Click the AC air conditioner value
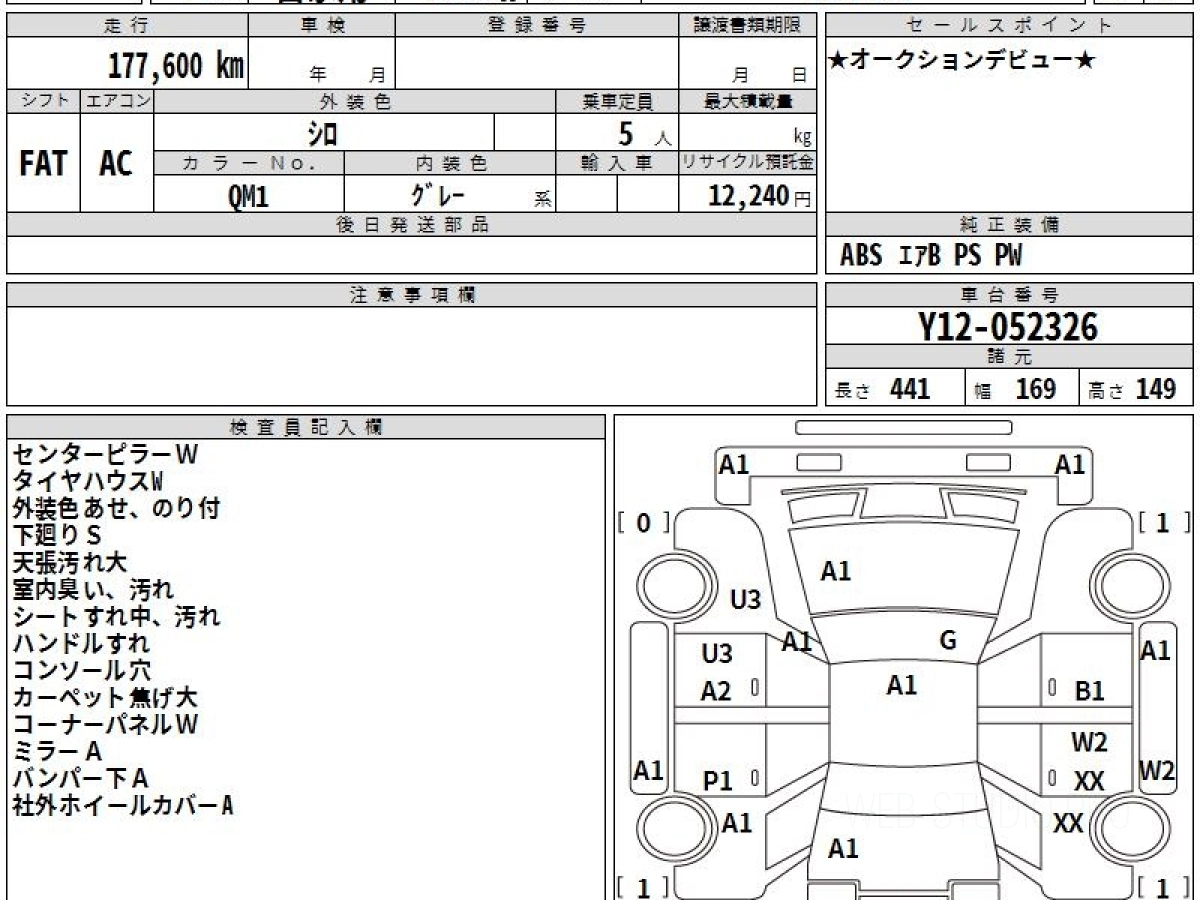Screen dimensions: 1200x900 (x=116, y=164)
